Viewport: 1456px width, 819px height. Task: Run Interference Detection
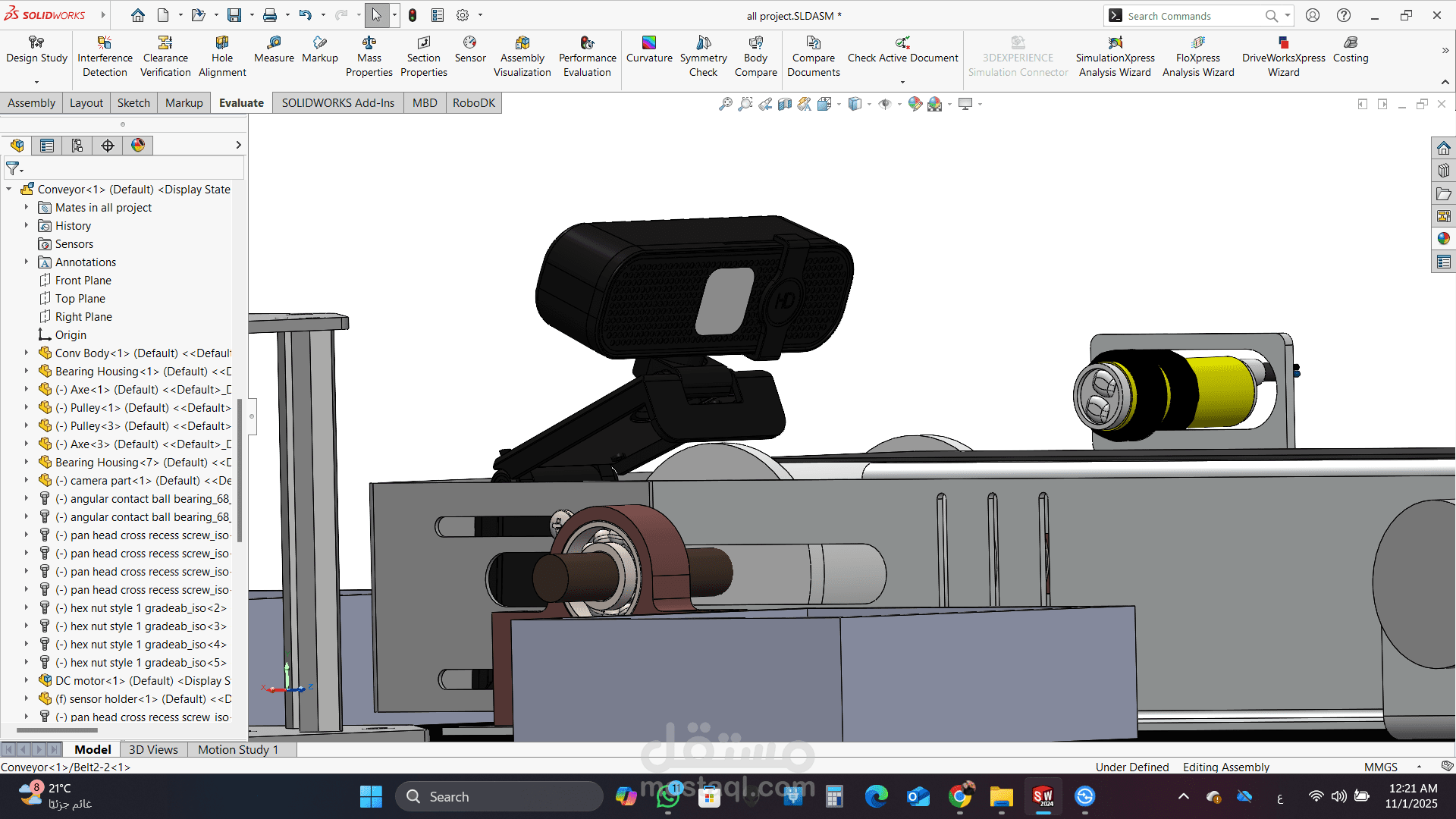105,56
